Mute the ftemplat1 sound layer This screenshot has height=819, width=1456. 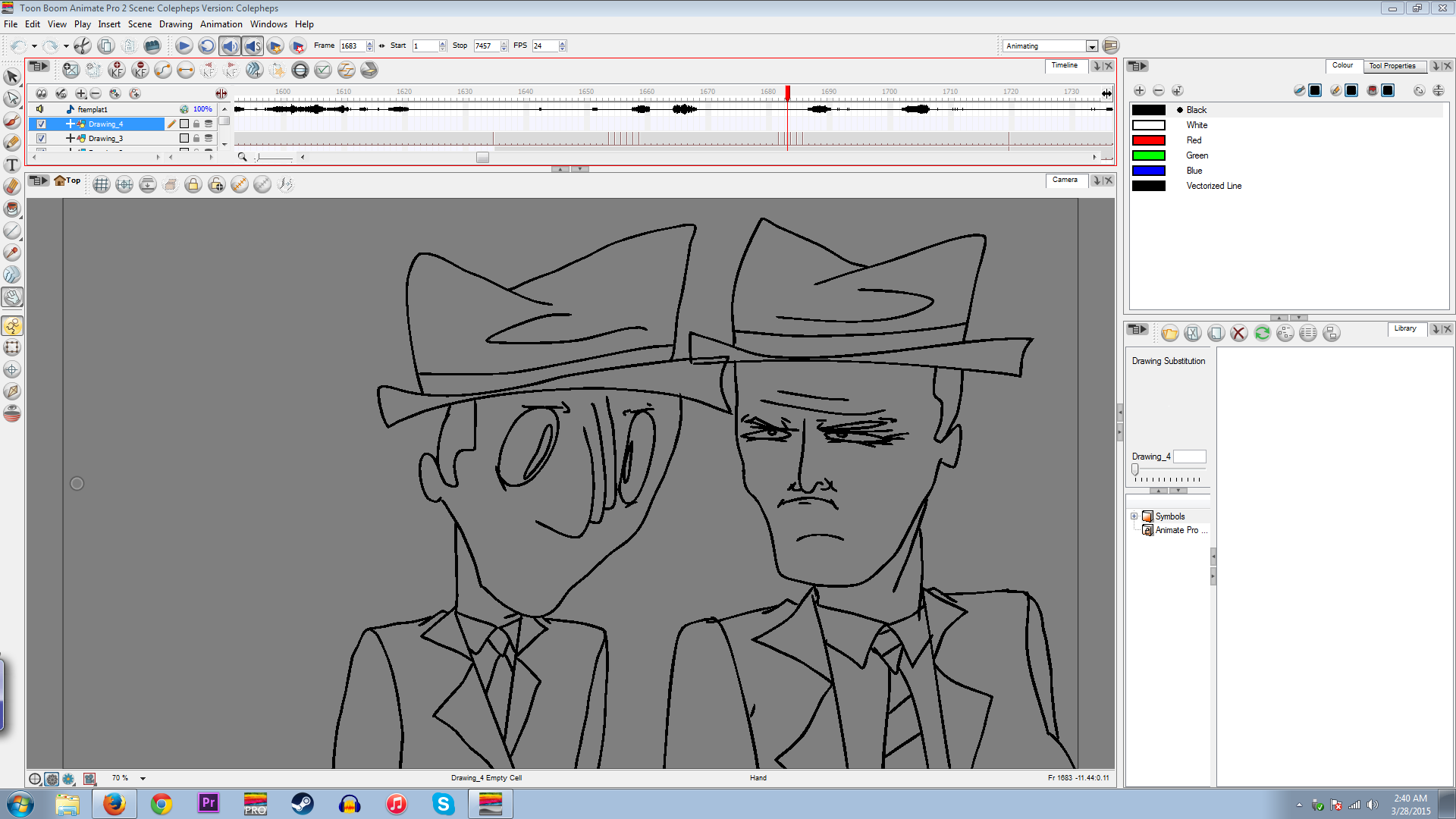(x=41, y=109)
